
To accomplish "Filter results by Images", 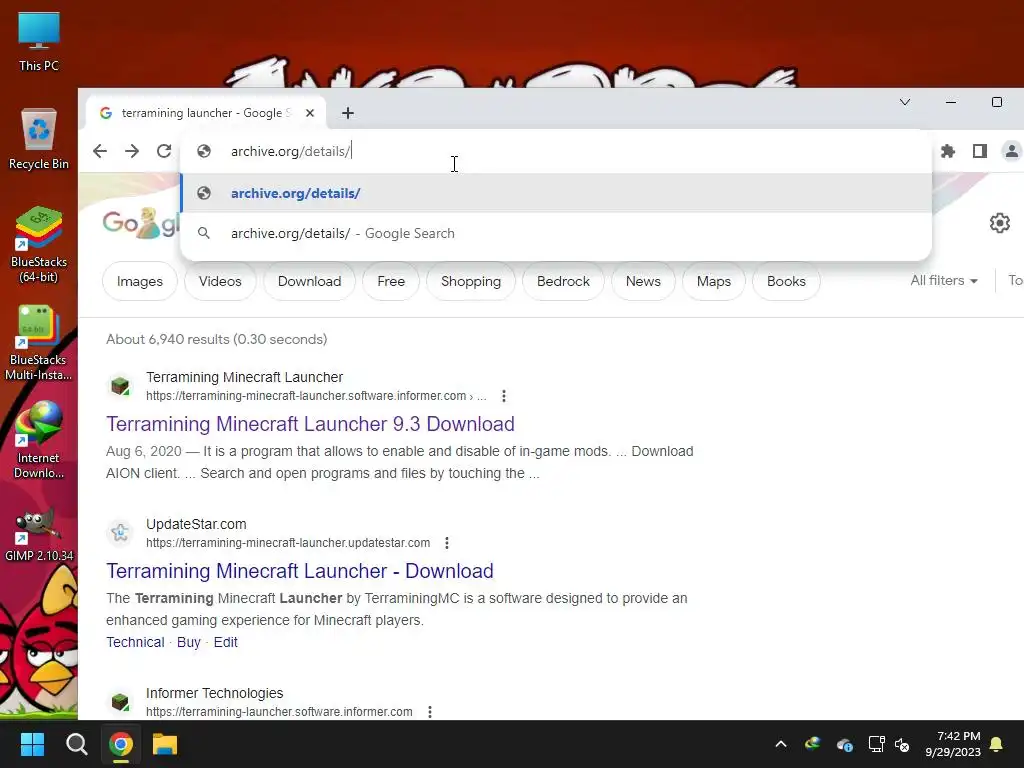I will coord(140,281).
